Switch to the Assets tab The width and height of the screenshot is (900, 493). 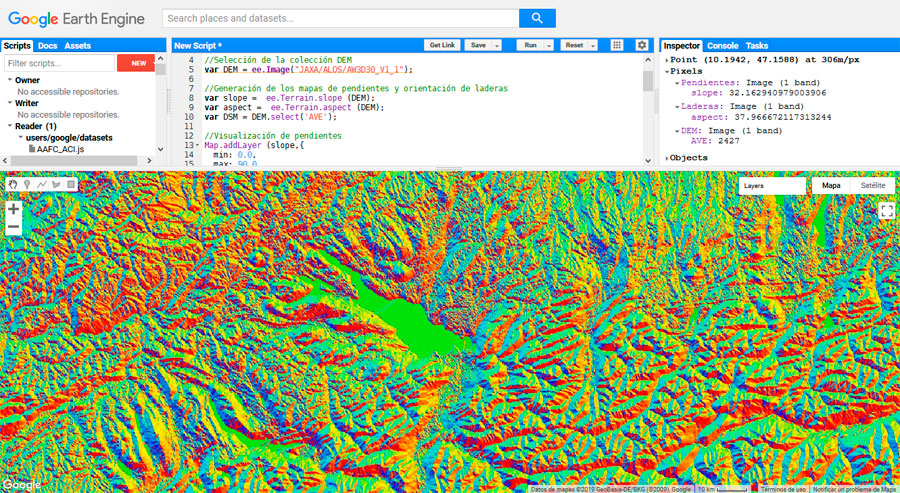[77, 46]
